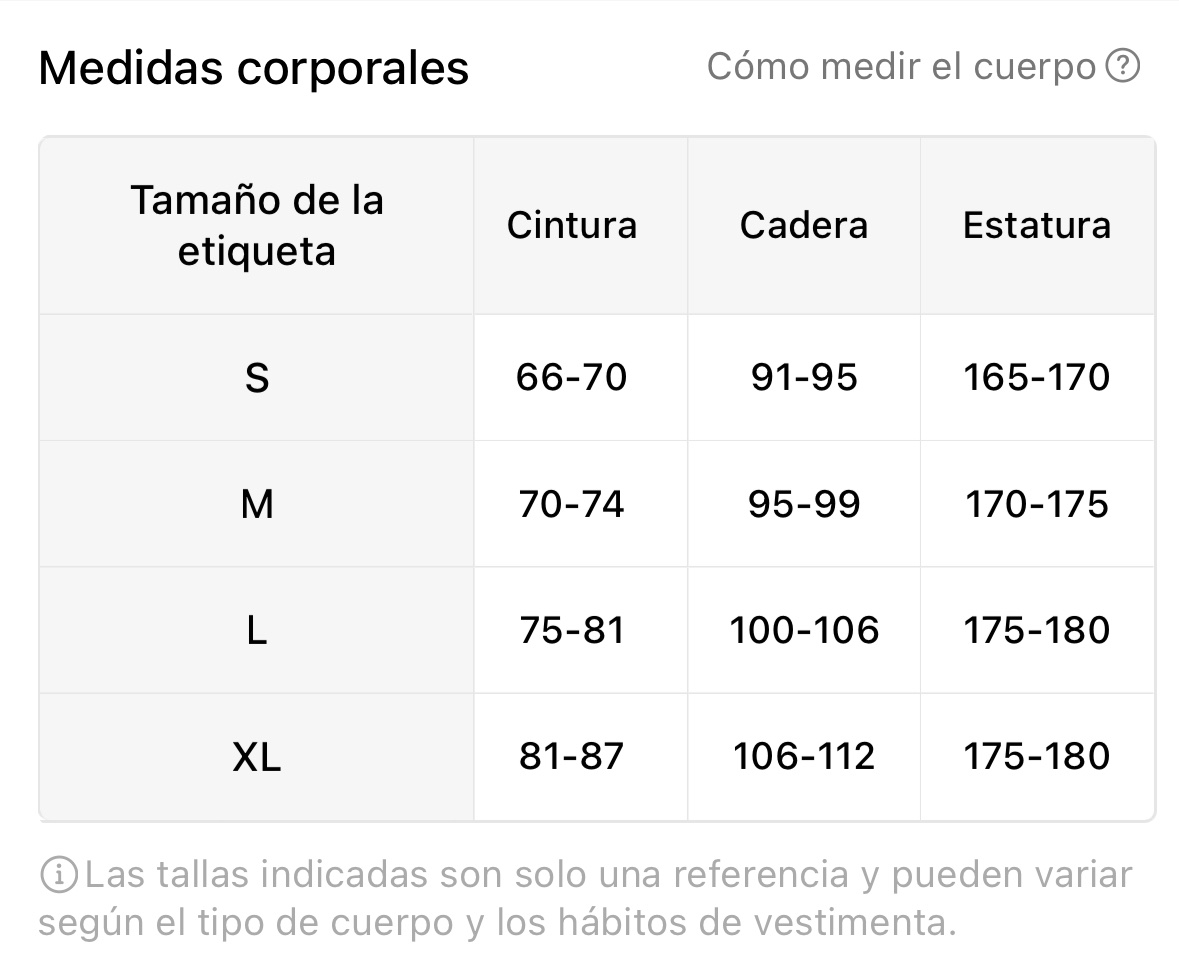Click the Estatura column header

[1037, 225]
